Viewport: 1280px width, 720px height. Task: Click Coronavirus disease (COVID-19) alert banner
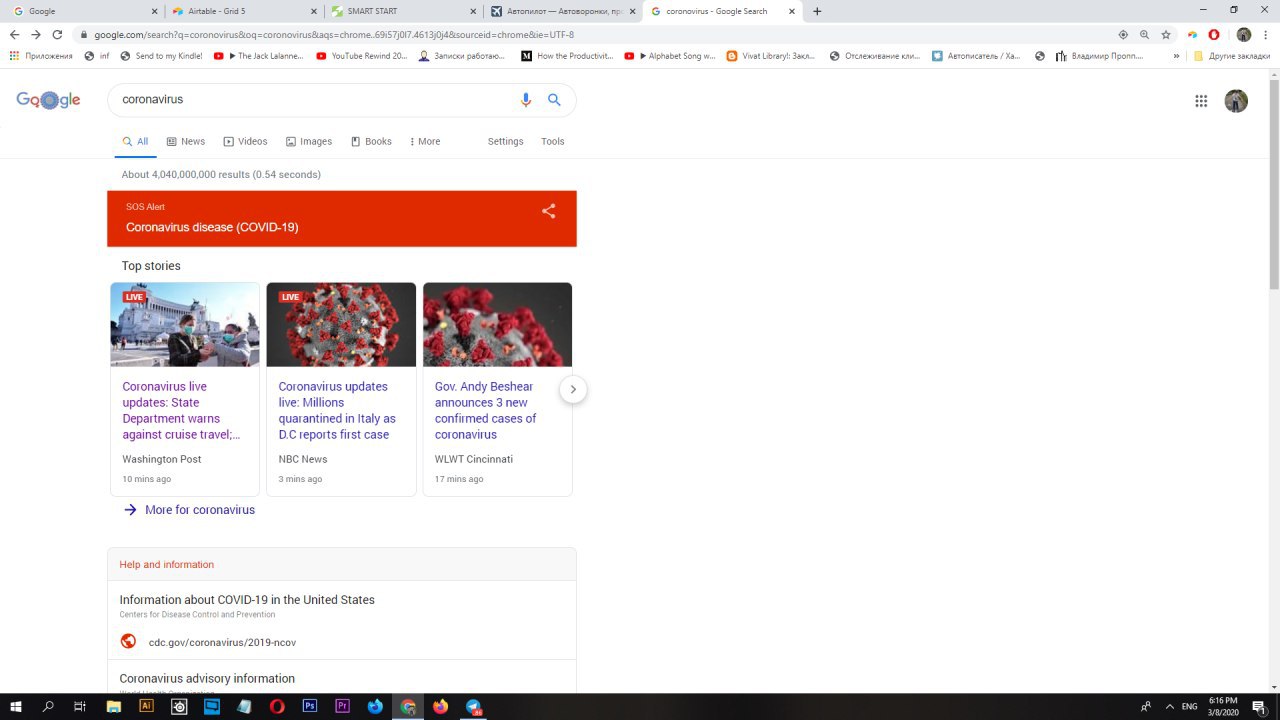(342, 219)
